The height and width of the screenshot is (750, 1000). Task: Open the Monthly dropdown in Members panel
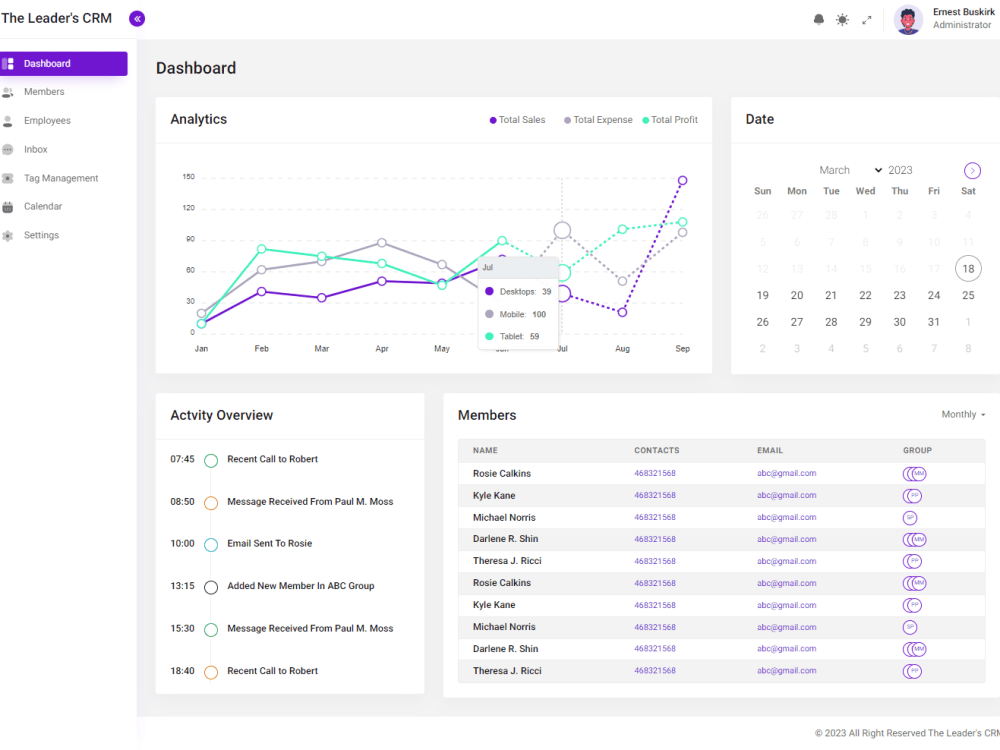pos(961,414)
